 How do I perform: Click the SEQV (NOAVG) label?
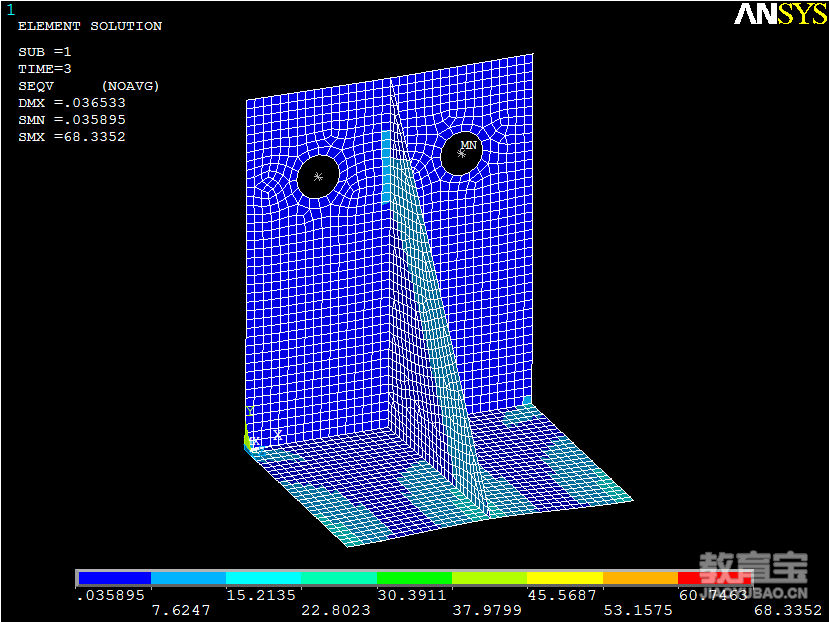88,86
